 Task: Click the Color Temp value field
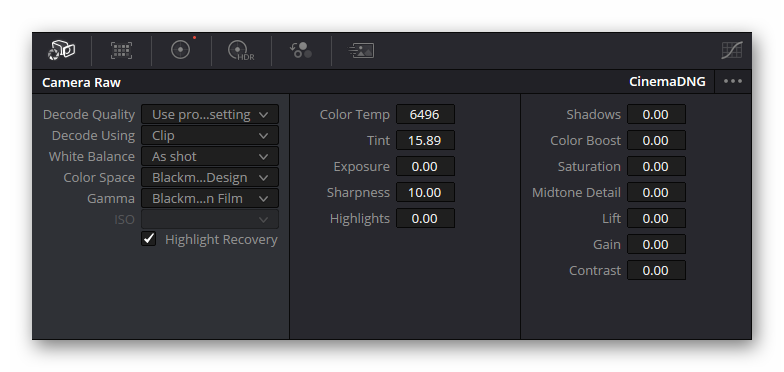[x=426, y=114]
